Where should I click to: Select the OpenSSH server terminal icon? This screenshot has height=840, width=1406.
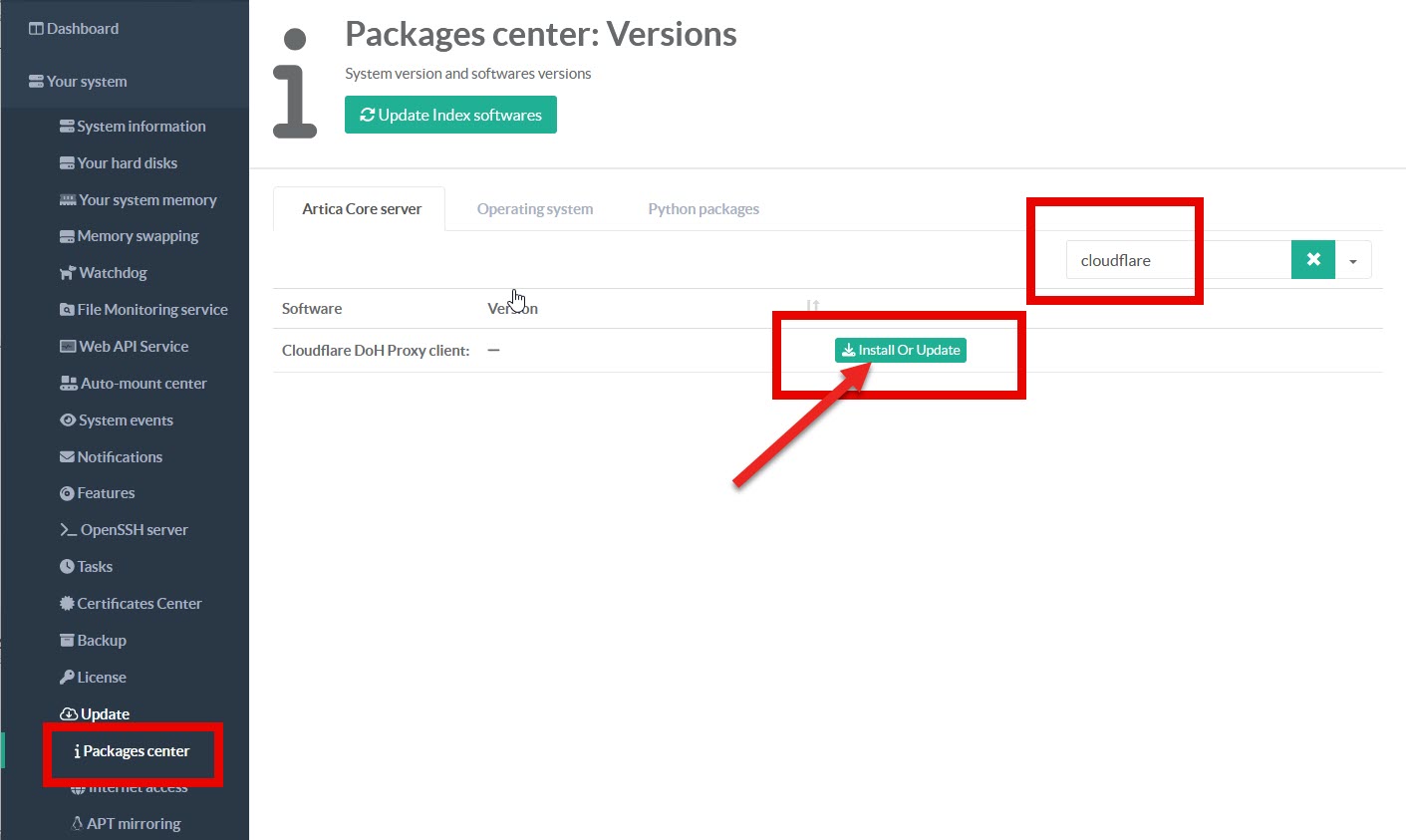(x=68, y=530)
